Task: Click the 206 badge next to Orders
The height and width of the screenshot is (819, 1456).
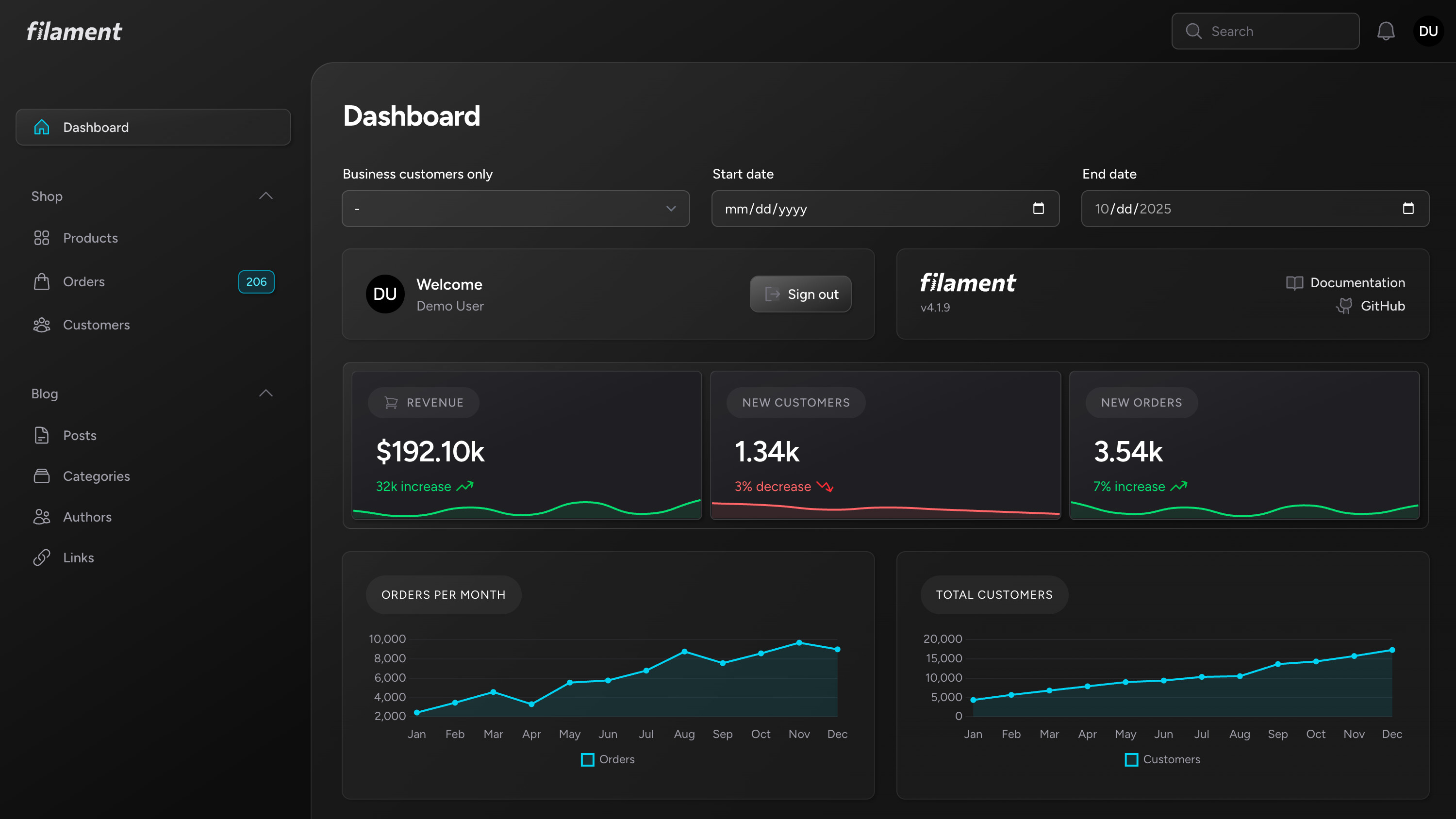Action: pyautogui.click(x=256, y=281)
